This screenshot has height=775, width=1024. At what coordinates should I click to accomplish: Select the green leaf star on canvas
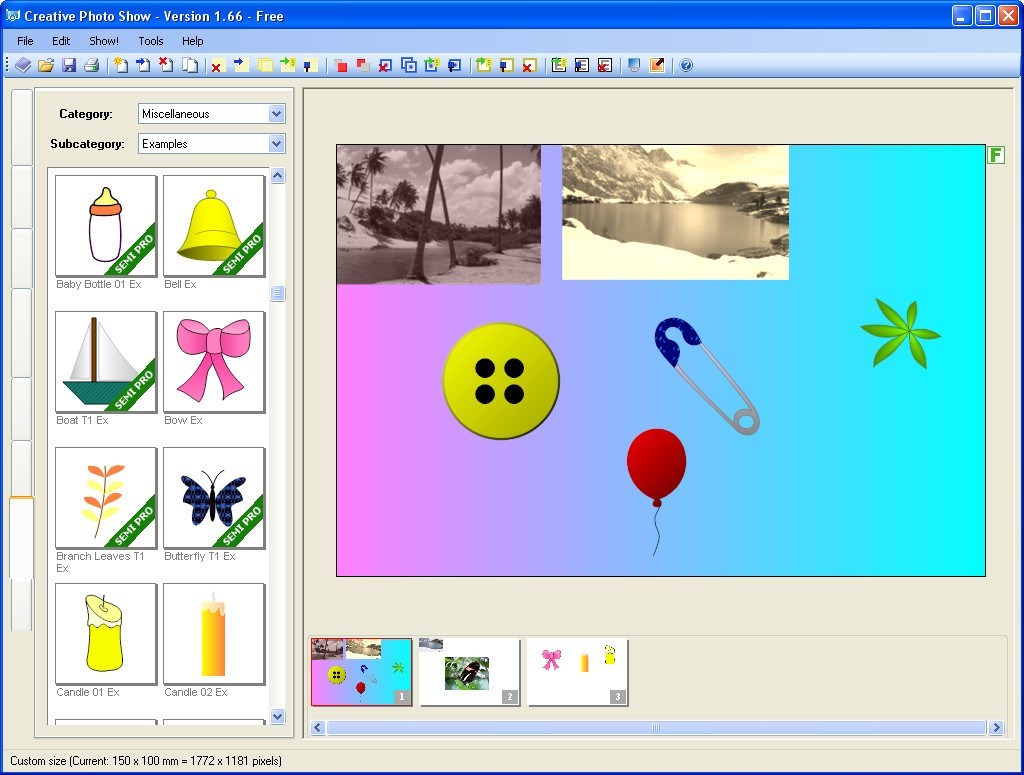(x=901, y=333)
